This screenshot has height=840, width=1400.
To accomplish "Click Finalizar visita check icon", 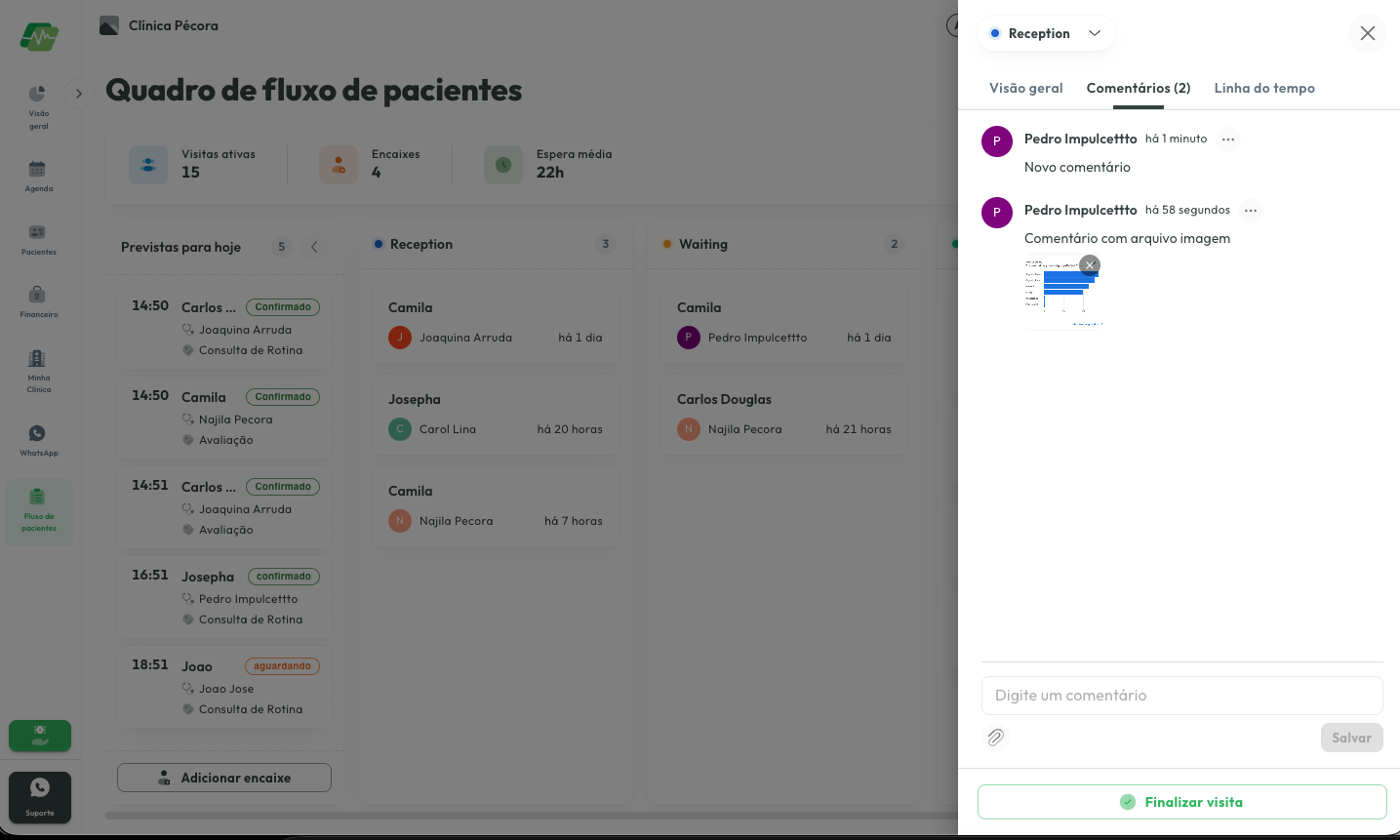I will [1128, 802].
